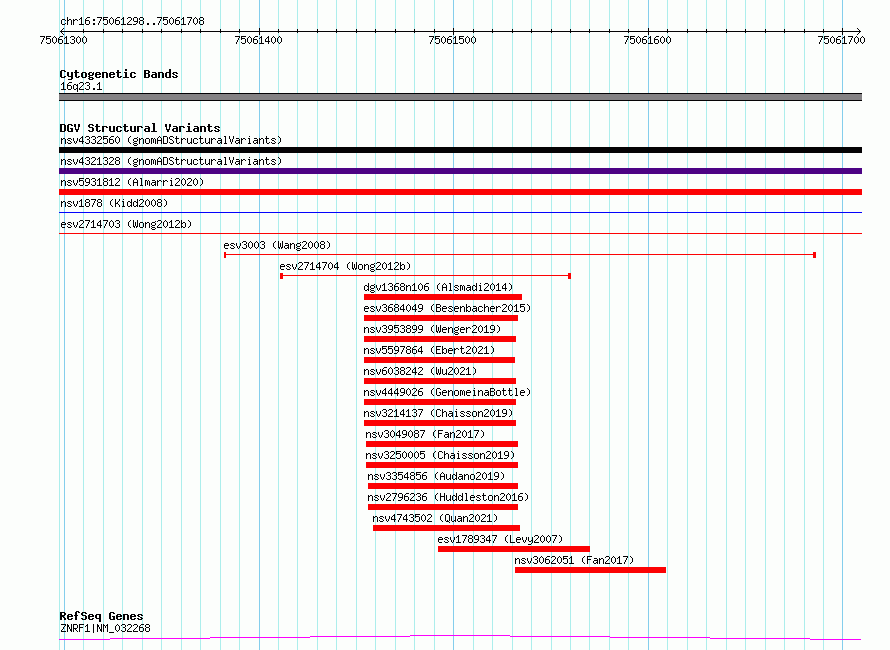Image resolution: width=890 pixels, height=650 pixels.
Task: Click the 16q23.1 cytogenetic band label
Action: pos(81,86)
